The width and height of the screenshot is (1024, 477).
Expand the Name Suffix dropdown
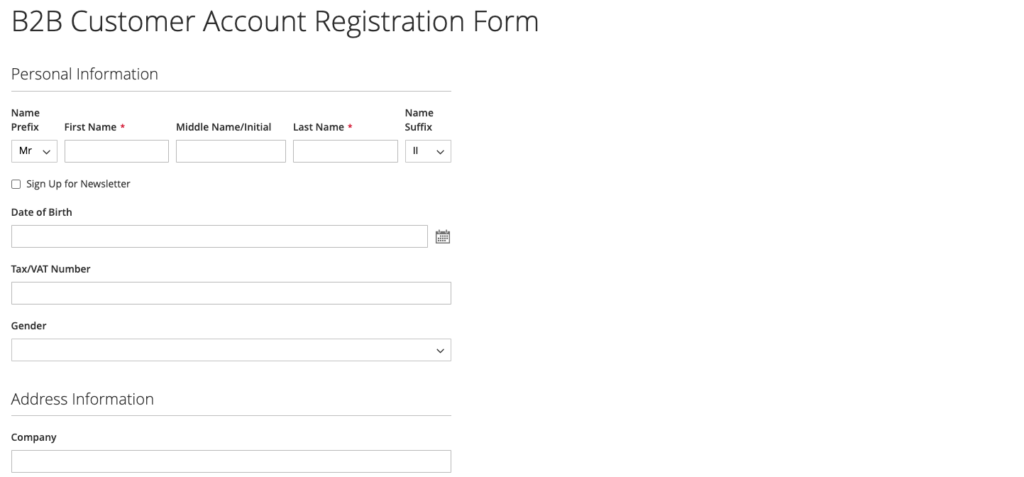click(x=428, y=151)
